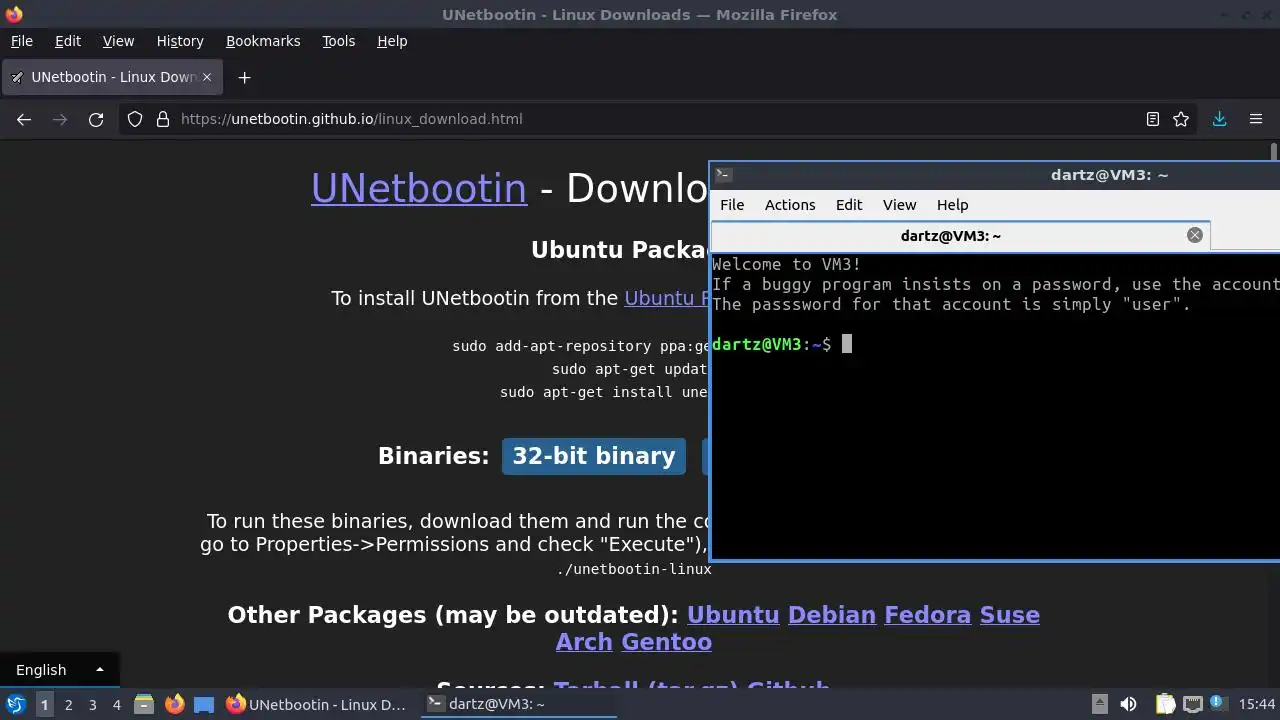1280x720 pixels.
Task: Open Firefox Tools menu
Action: pos(339,41)
